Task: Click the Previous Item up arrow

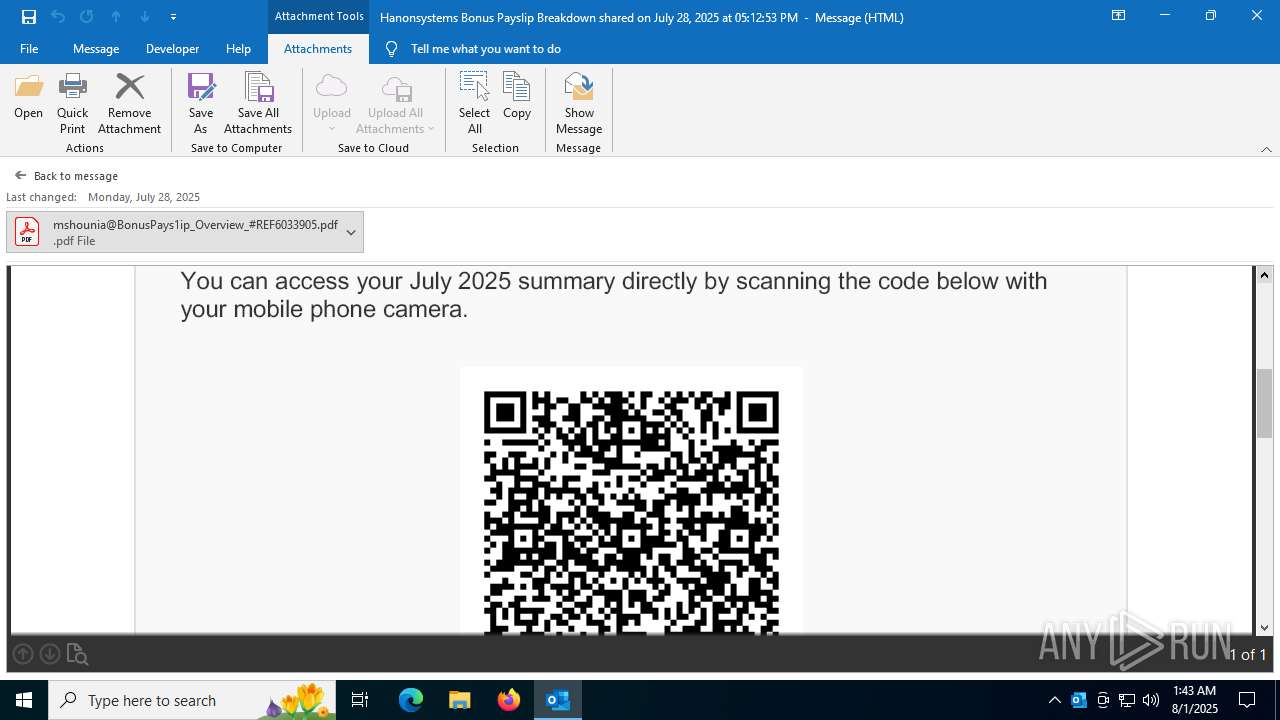Action: point(116,17)
